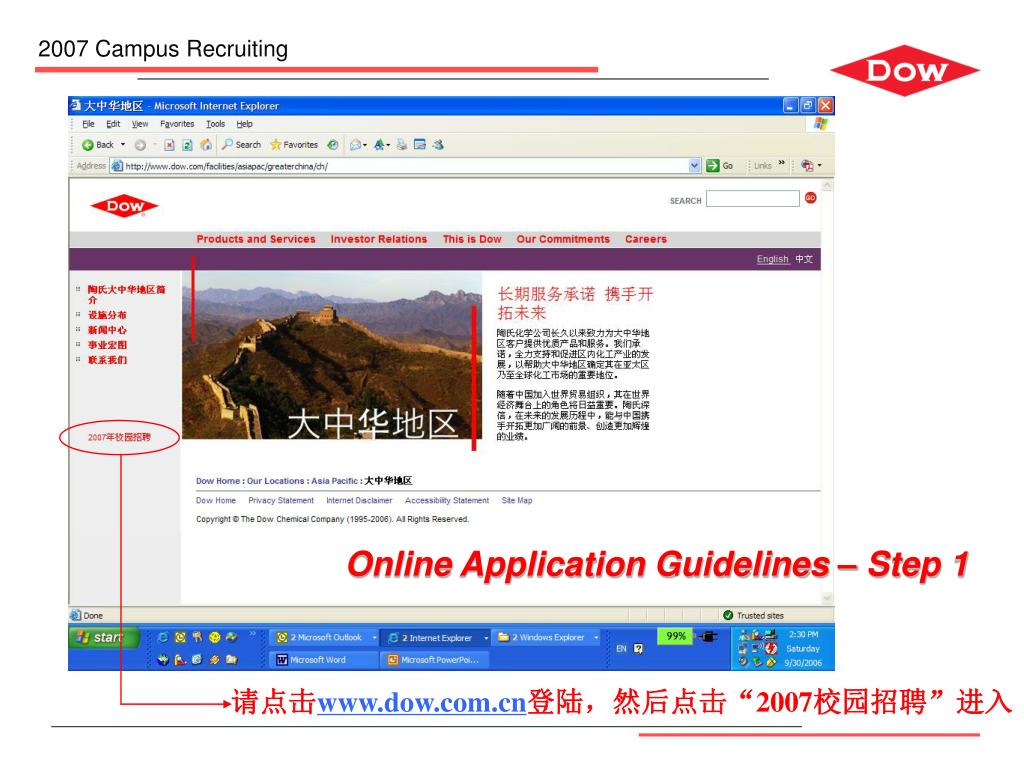The width and height of the screenshot is (1024, 768).
Task: Click the Our Locations breadcrumb link
Action: click(276, 481)
